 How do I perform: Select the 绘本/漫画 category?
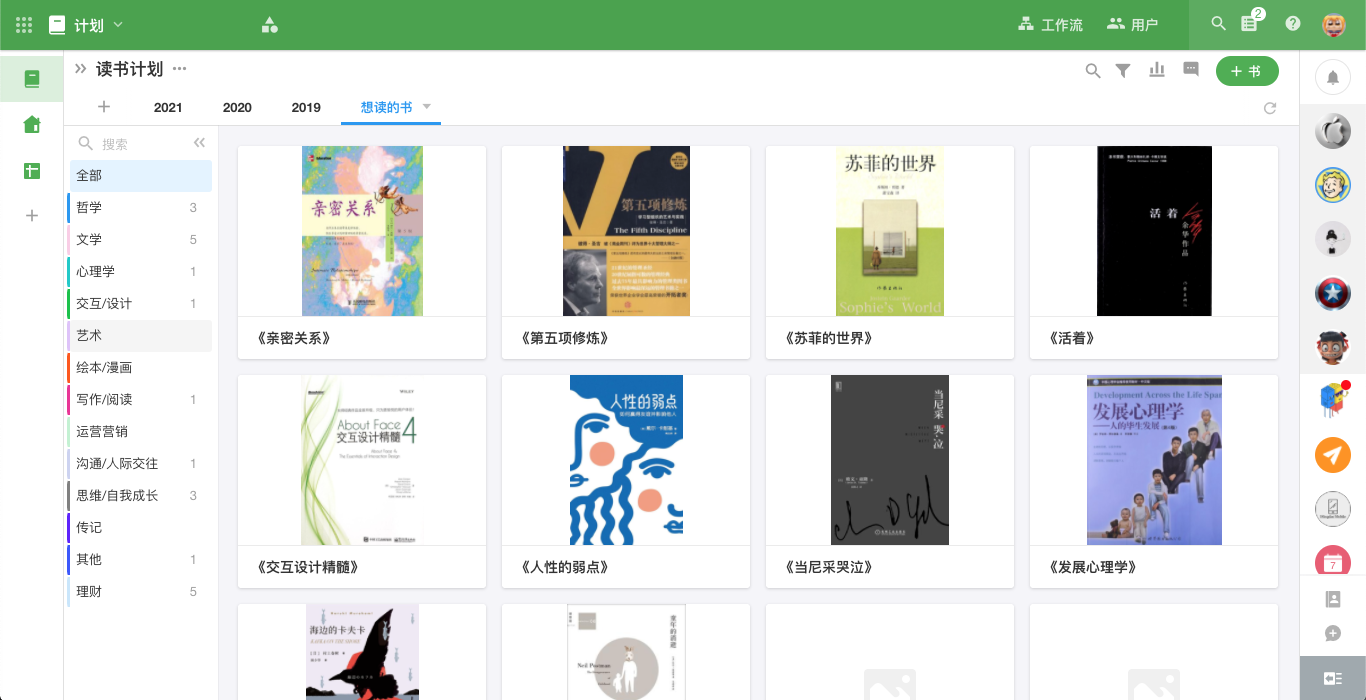(140, 368)
